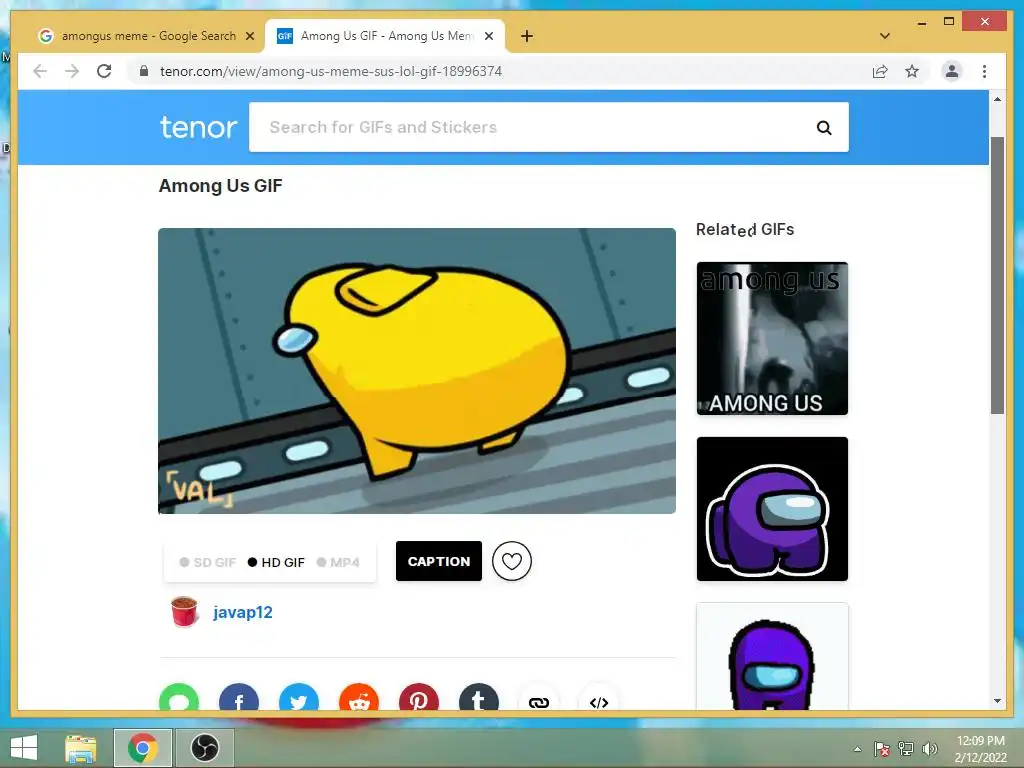Viewport: 1024px width, 768px height.
Task: Favorite the GIF with heart icon
Action: tap(512, 561)
